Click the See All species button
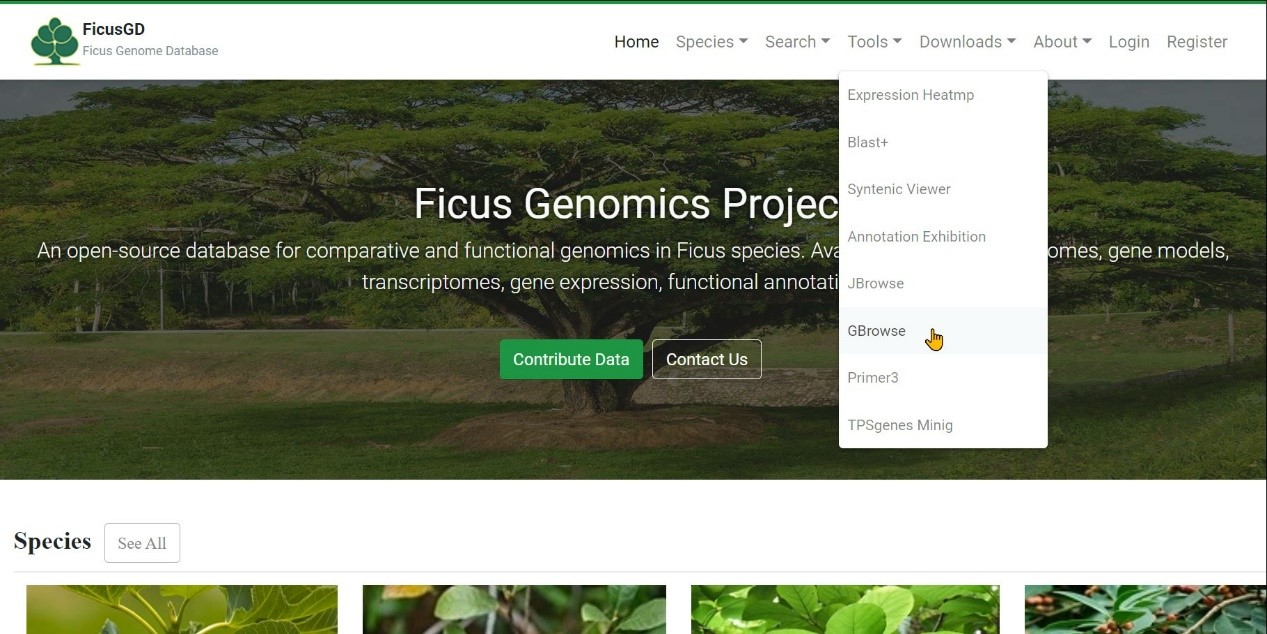This screenshot has height=634, width=1267. click(x=142, y=543)
